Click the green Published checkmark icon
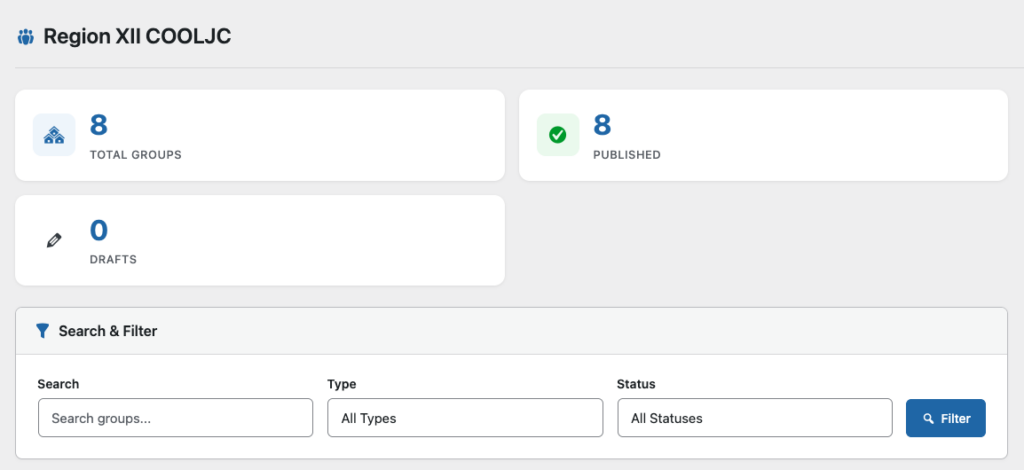1024x470 pixels. pyautogui.click(x=558, y=135)
